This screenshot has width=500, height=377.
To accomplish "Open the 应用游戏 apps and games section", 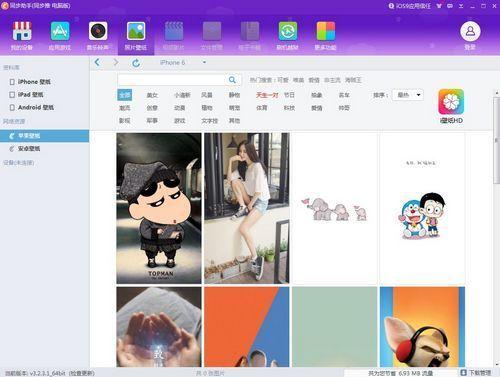I will point(60,36).
